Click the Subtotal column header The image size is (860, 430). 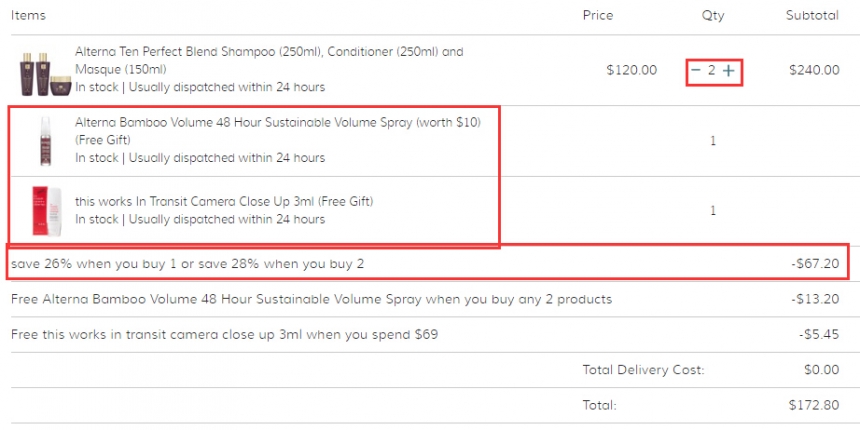point(812,15)
